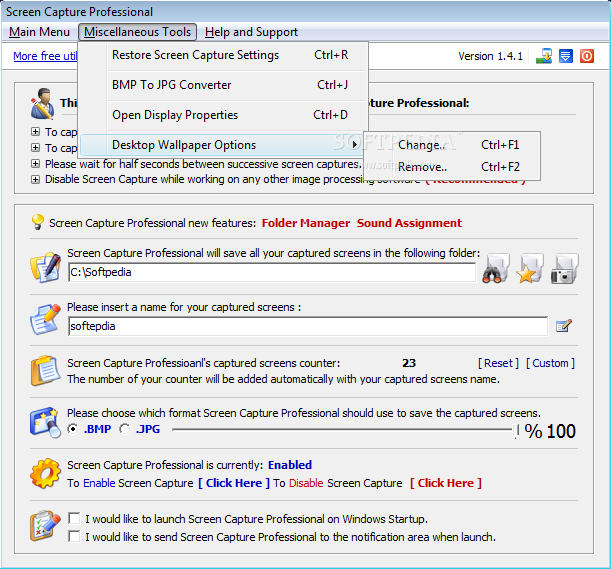Select the .JPG format radio button

click(125, 429)
